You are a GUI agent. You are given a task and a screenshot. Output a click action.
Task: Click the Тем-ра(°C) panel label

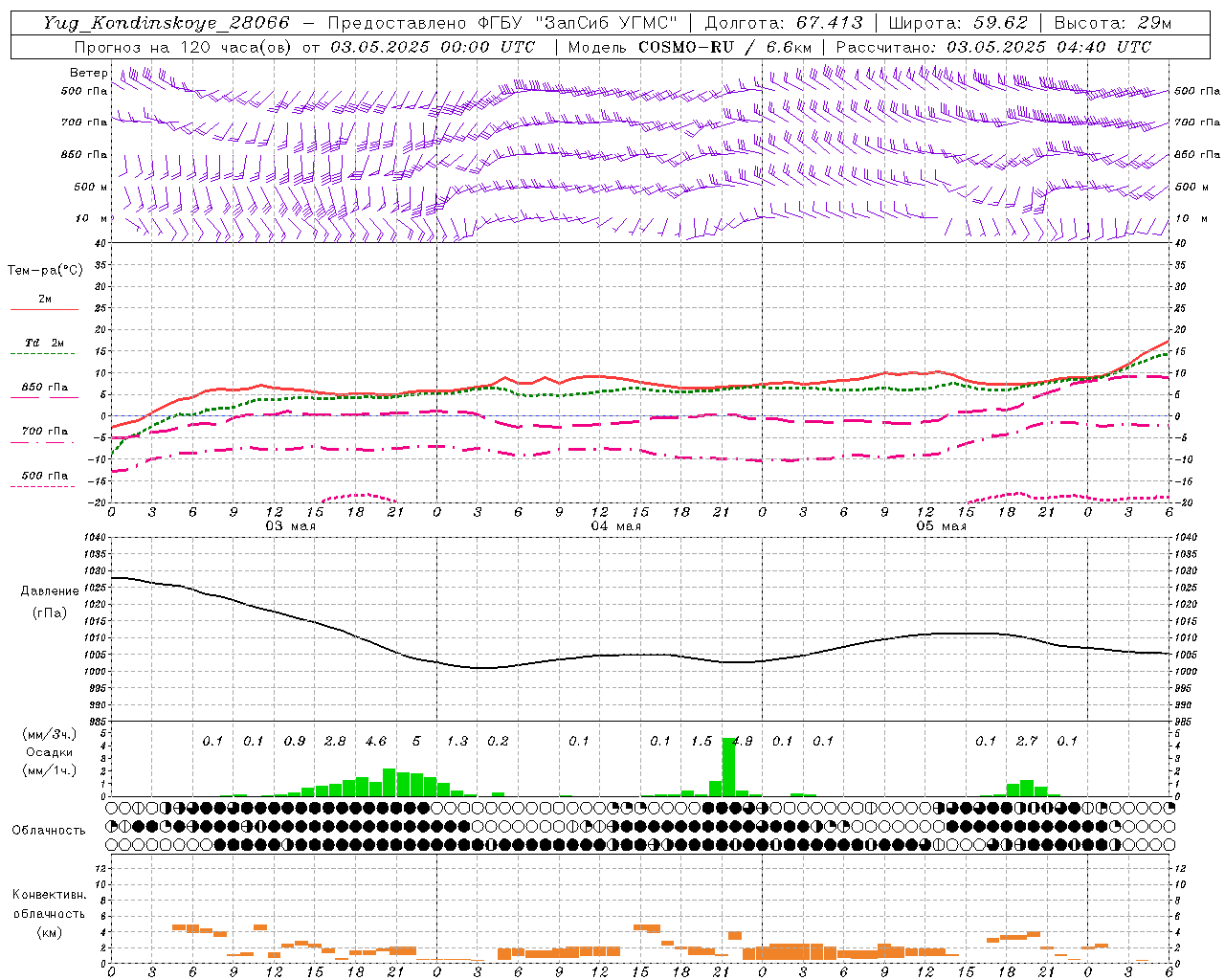45,271
